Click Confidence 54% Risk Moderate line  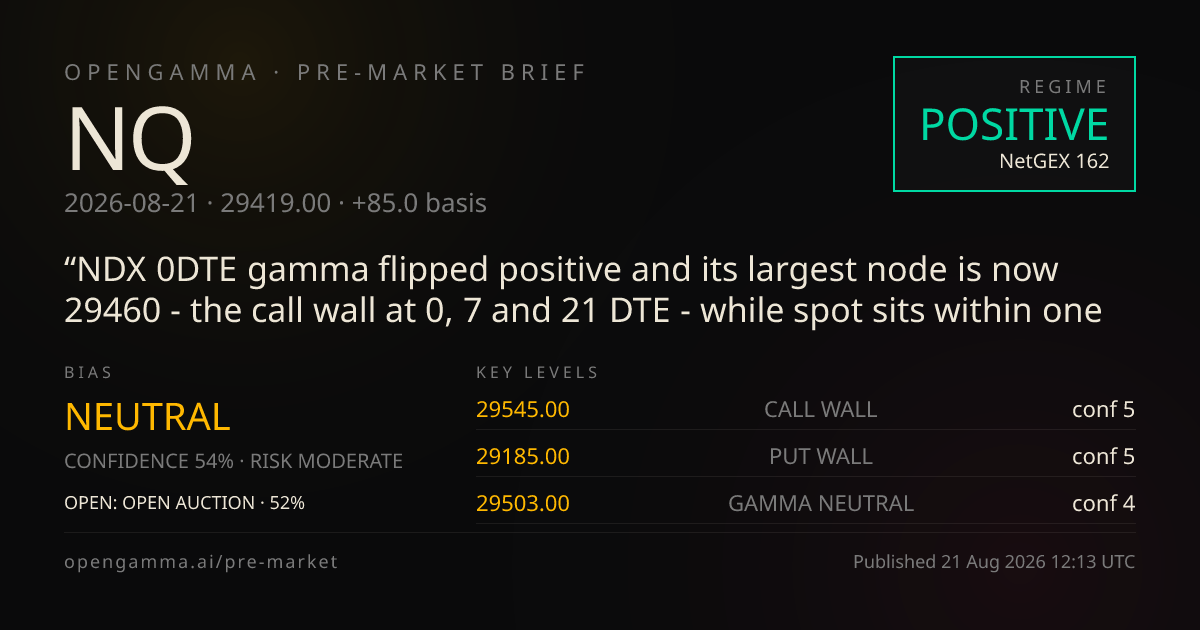pyautogui.click(x=233, y=461)
